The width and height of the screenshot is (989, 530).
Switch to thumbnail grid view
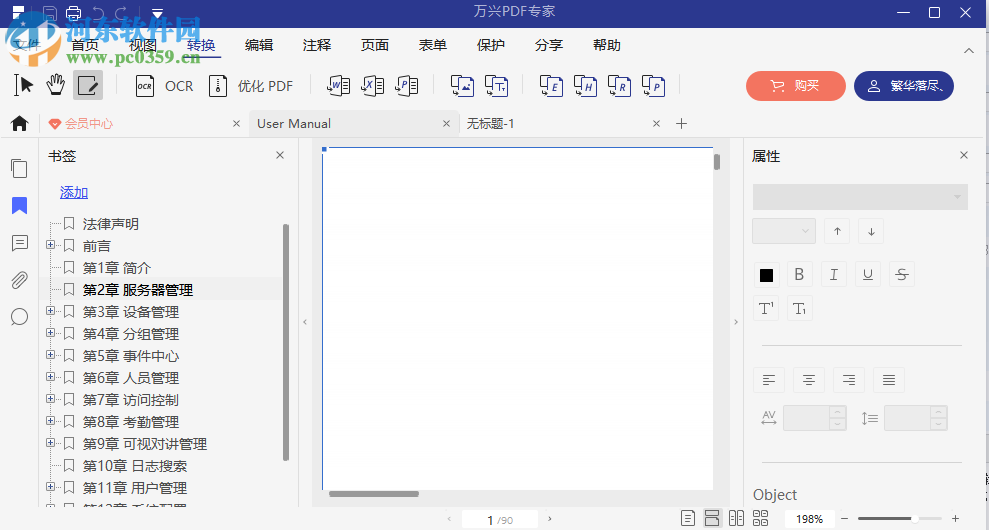click(x=761, y=518)
